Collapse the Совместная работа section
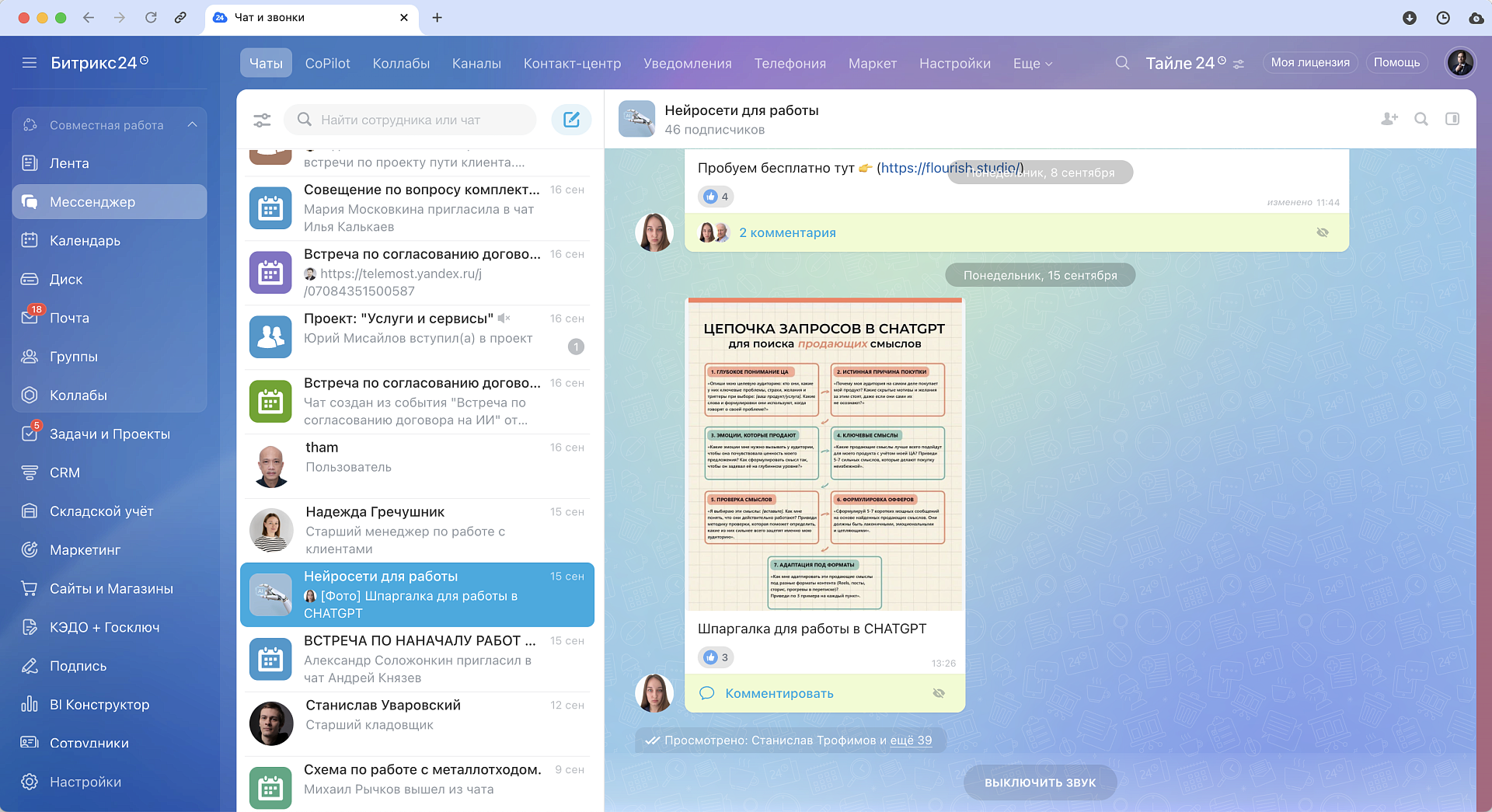This screenshot has width=1492, height=812. [x=193, y=124]
